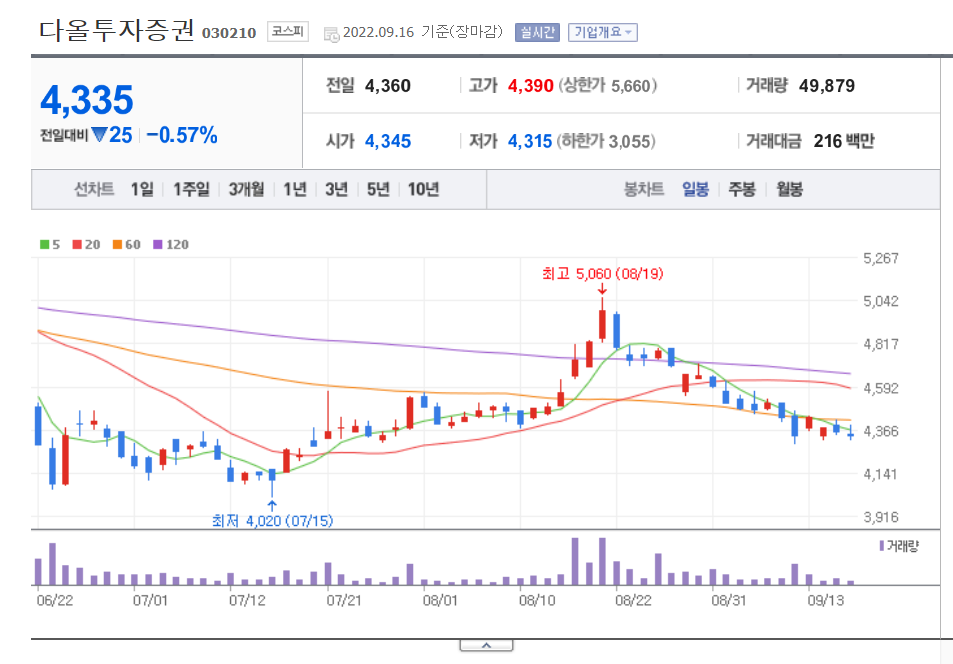The width and height of the screenshot is (953, 664).
Task: Click the 저가 value 4,315
Action: coord(530,141)
